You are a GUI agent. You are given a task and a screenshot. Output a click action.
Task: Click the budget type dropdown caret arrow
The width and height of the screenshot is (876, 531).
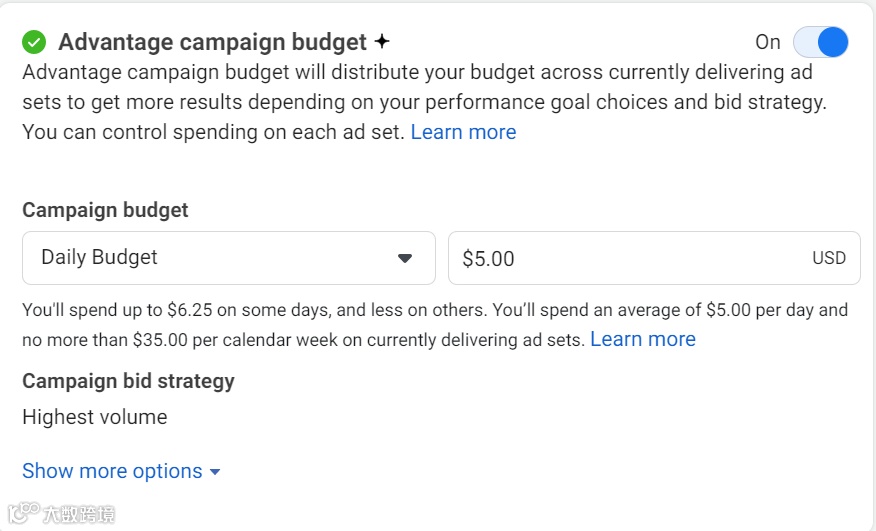point(405,258)
